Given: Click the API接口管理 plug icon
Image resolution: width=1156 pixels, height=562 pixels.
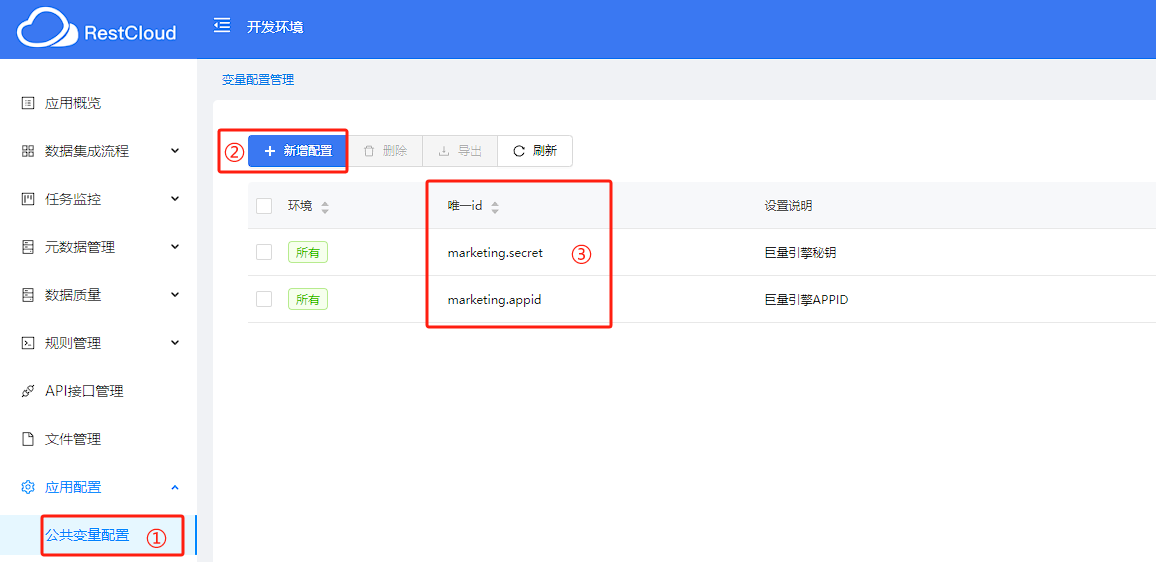Looking at the screenshot, I should click(28, 391).
